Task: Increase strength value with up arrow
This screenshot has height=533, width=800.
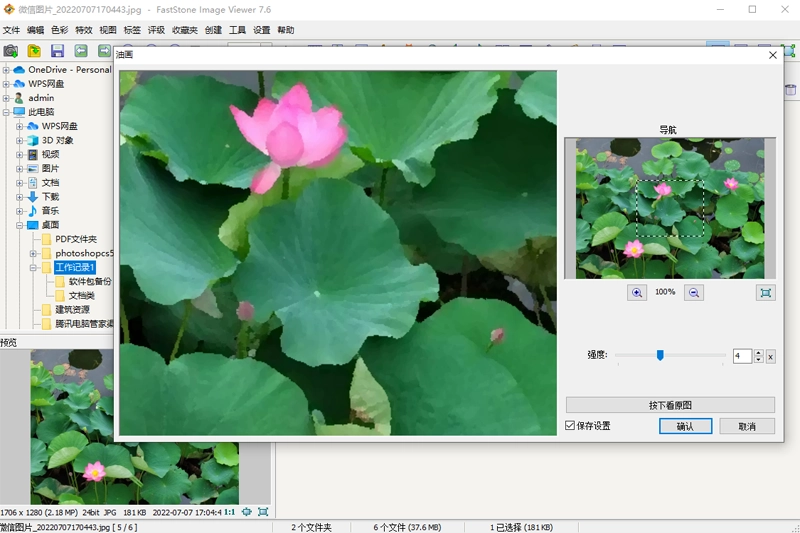Action: pos(758,352)
